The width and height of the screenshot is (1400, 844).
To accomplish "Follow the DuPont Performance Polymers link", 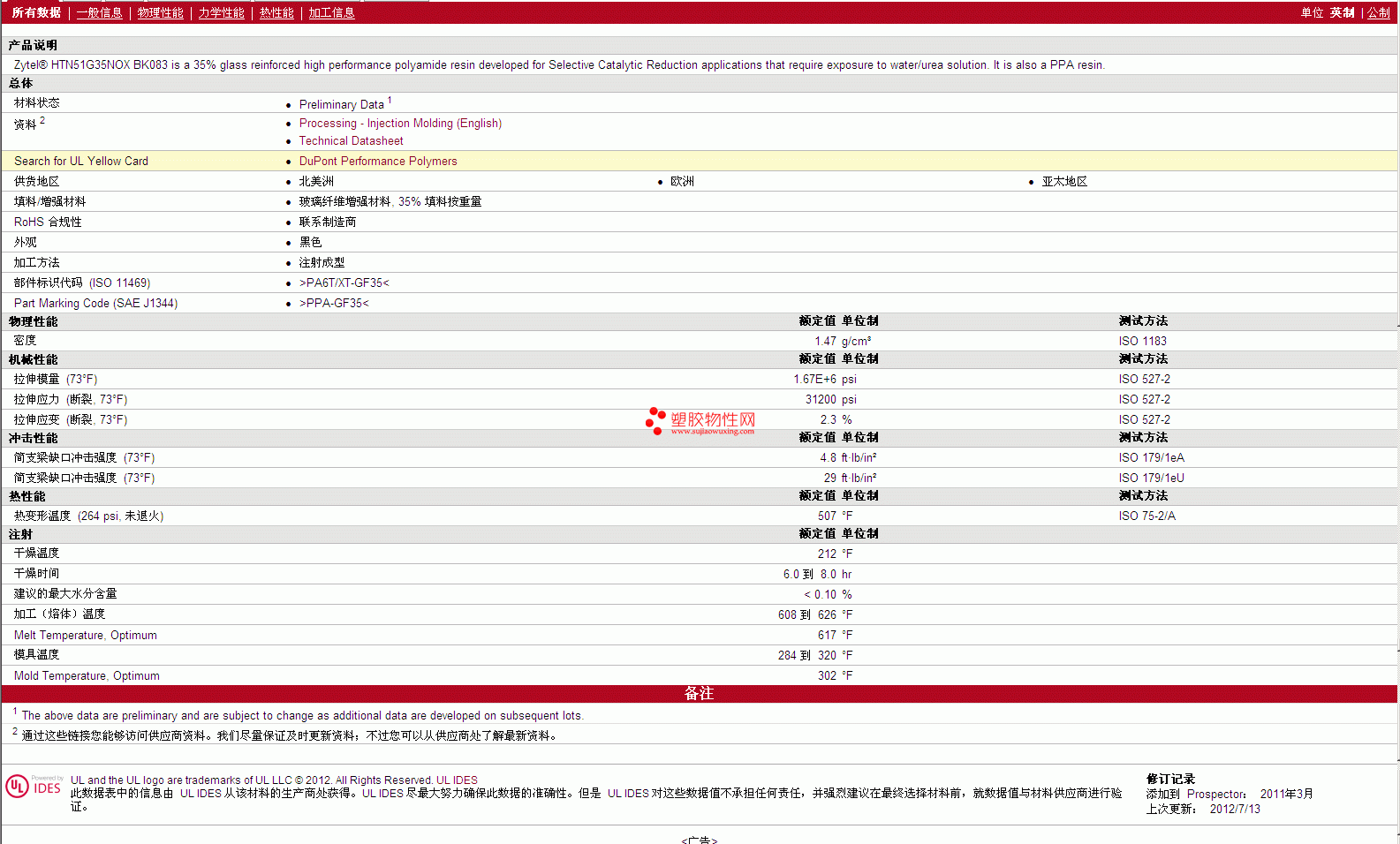I will [378, 162].
